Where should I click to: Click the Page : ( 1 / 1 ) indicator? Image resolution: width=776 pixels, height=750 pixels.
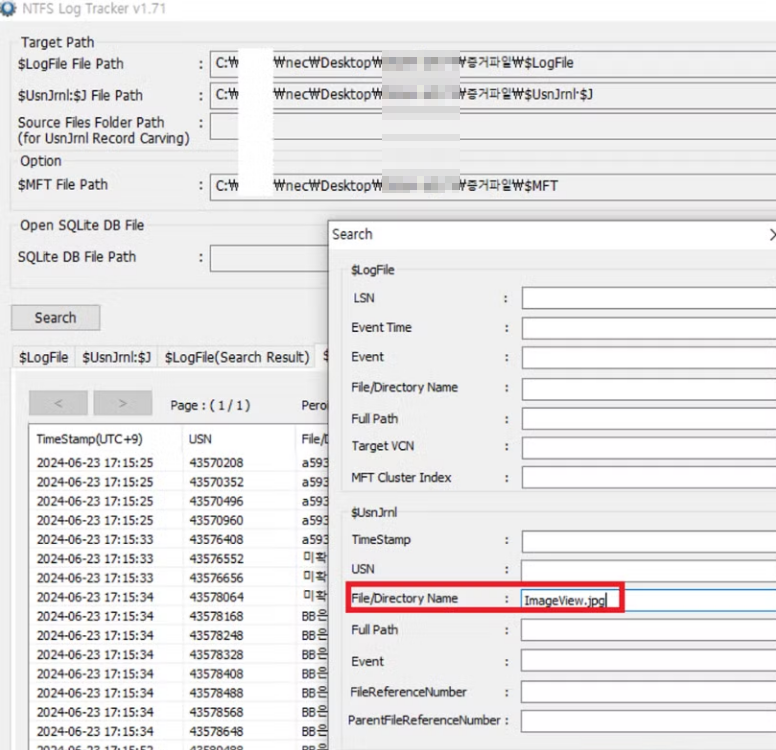point(210,405)
